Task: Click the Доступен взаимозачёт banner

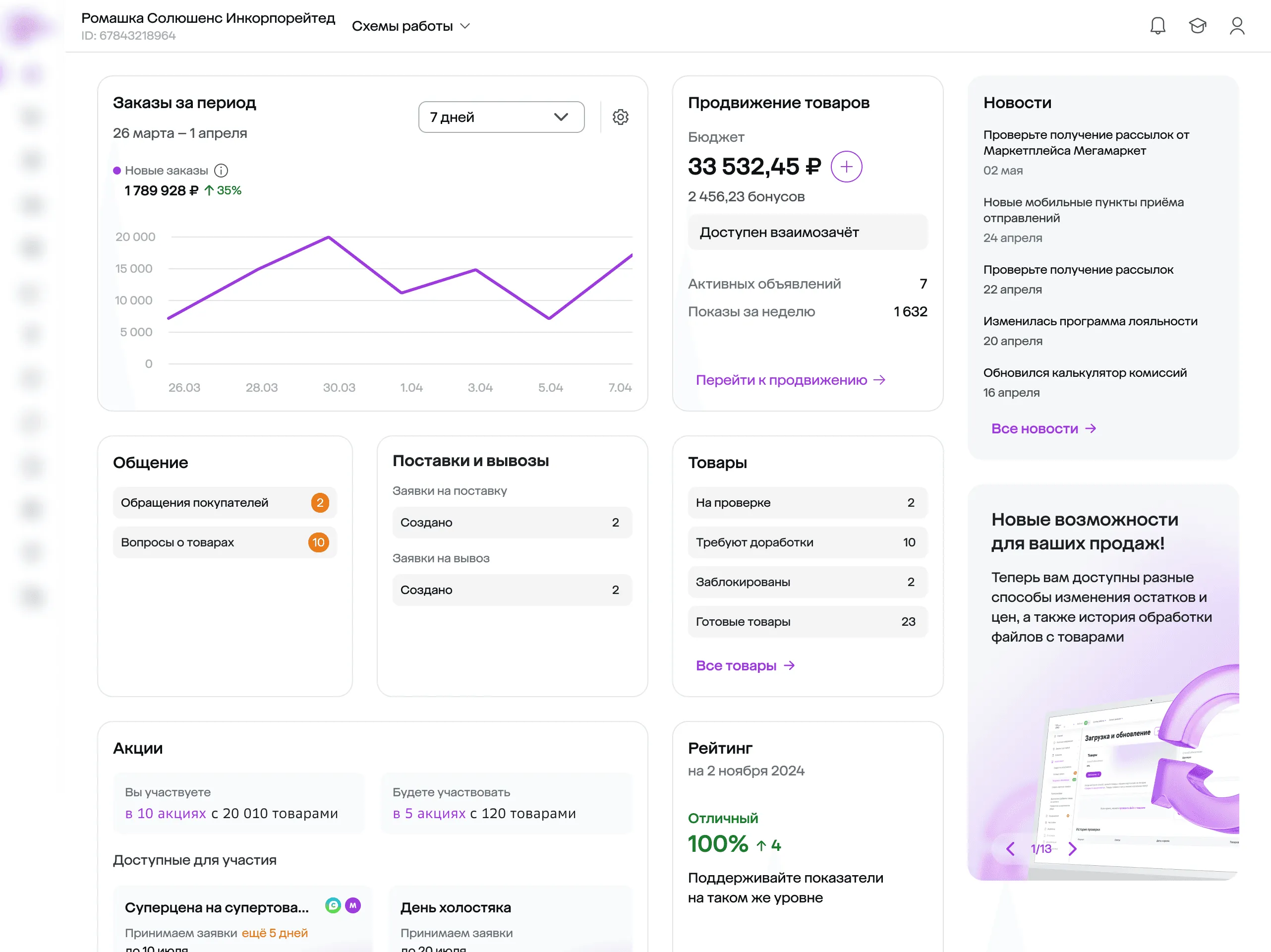Action: pyautogui.click(x=808, y=232)
